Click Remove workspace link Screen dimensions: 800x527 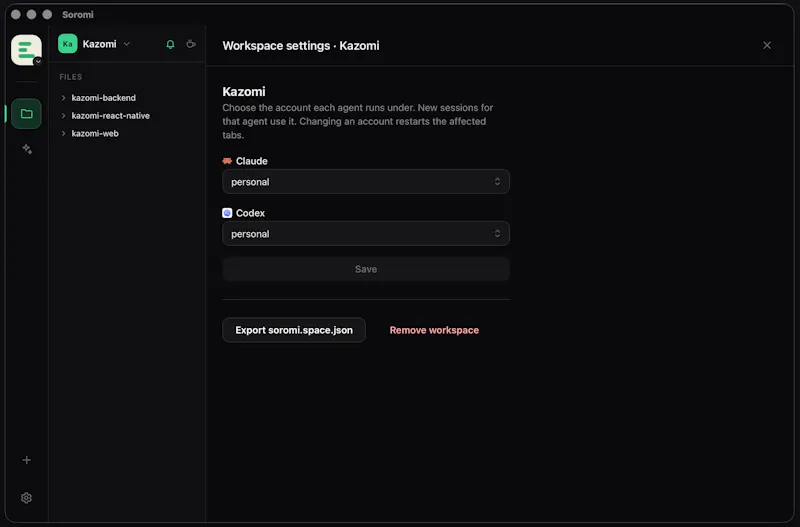[x=434, y=330]
